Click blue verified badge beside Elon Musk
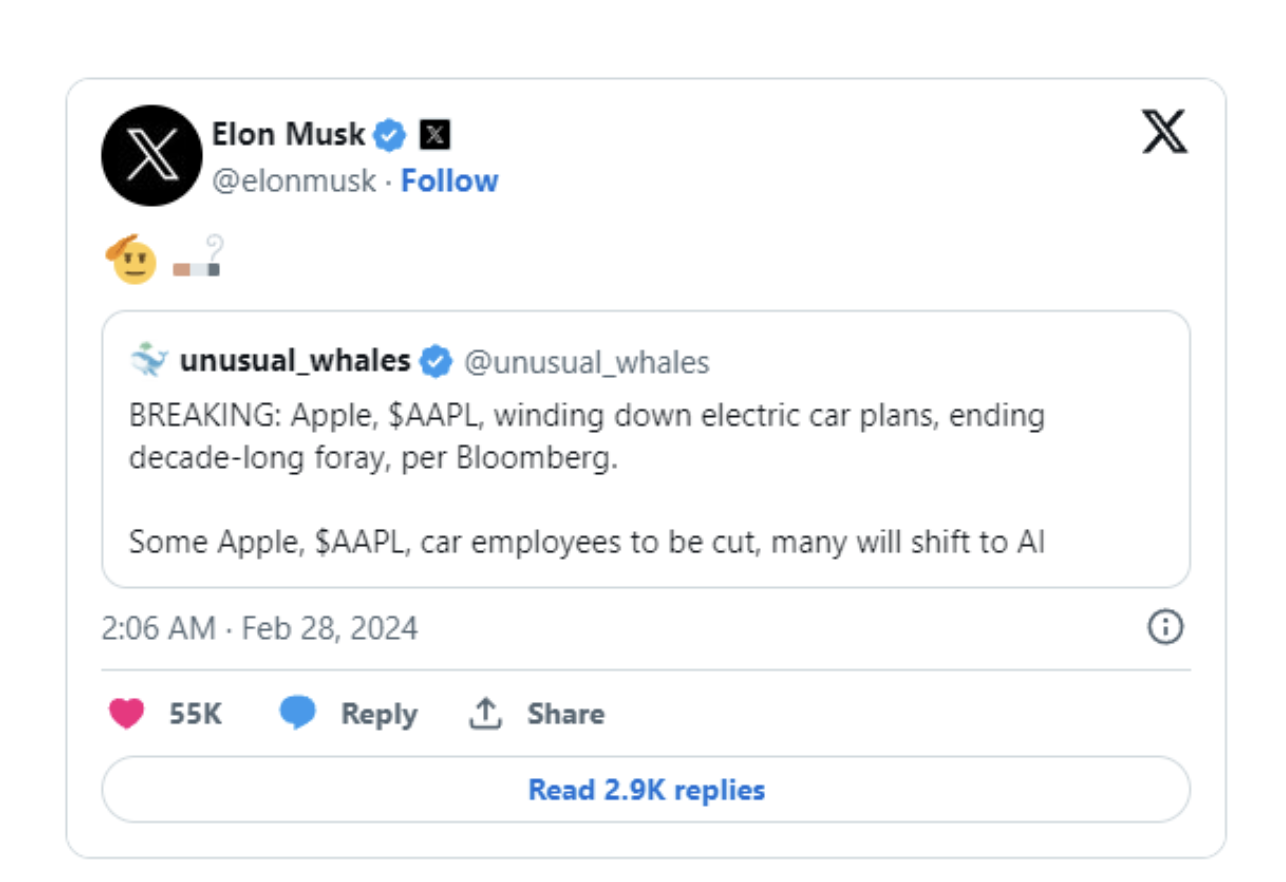This screenshot has height=882, width=1286. pos(390,134)
